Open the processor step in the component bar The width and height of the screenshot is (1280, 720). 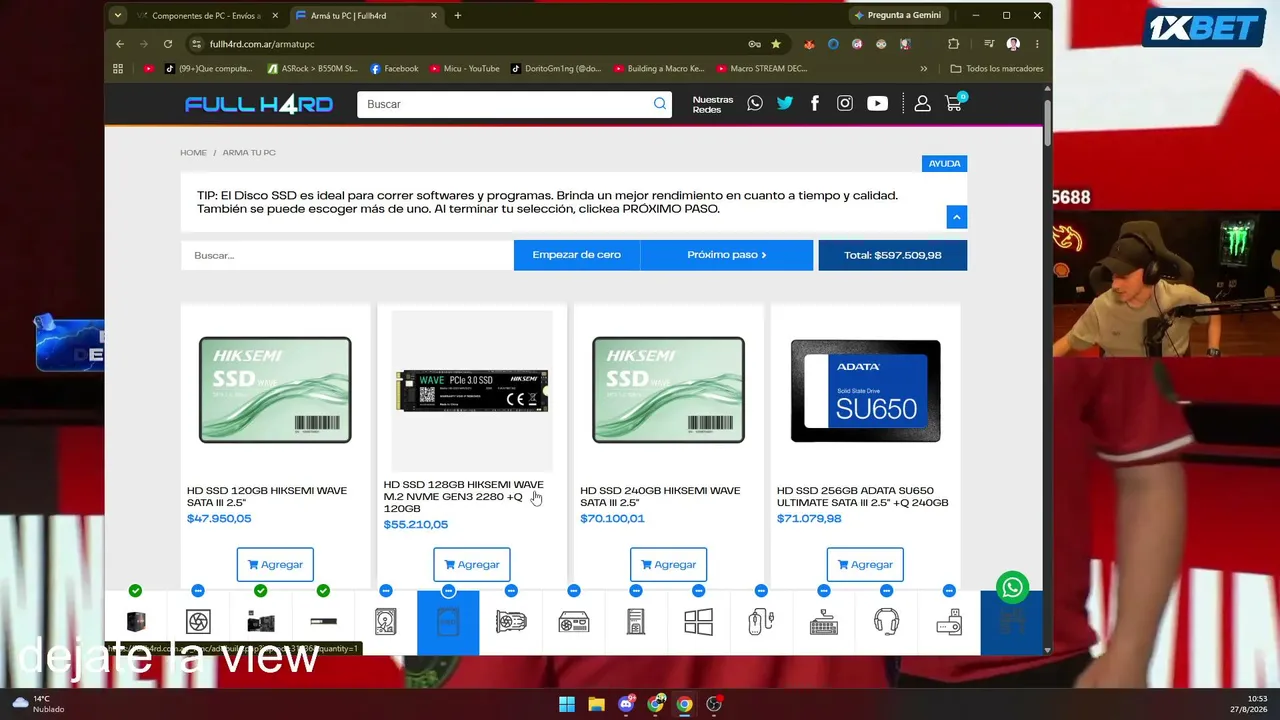[x=136, y=622]
